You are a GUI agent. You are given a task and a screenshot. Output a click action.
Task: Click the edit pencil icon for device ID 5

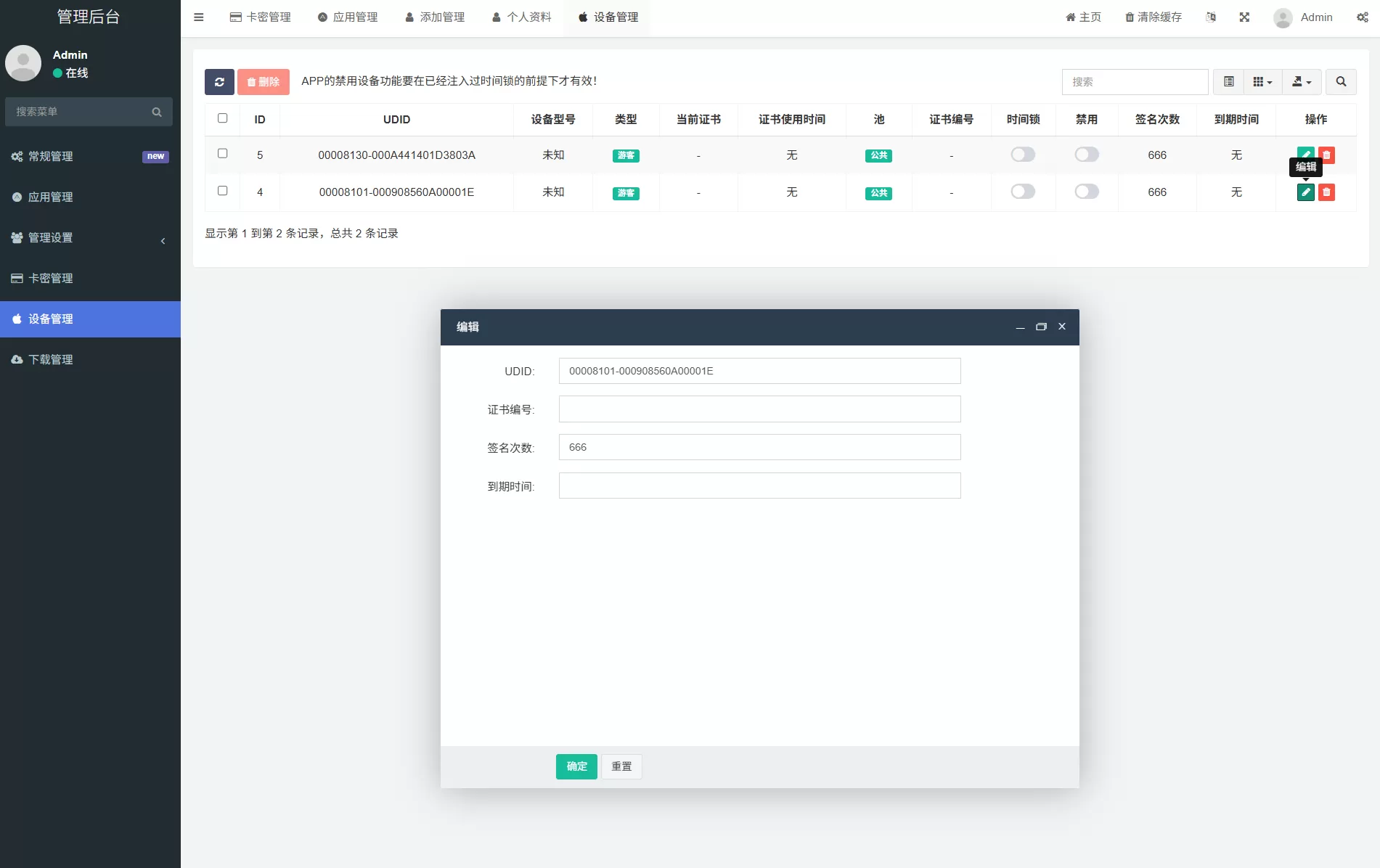click(1305, 155)
